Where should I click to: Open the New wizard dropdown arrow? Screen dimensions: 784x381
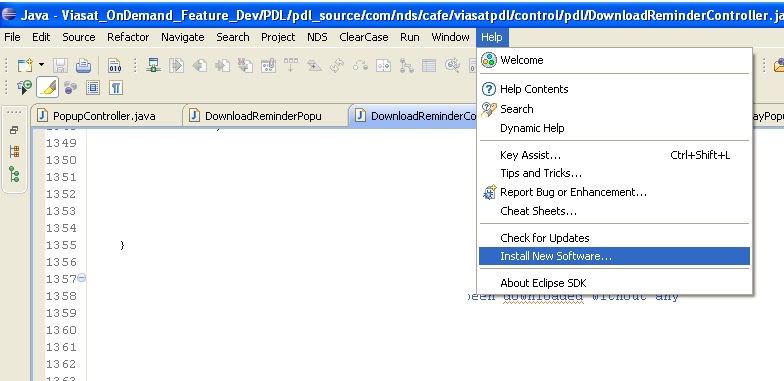(x=42, y=66)
